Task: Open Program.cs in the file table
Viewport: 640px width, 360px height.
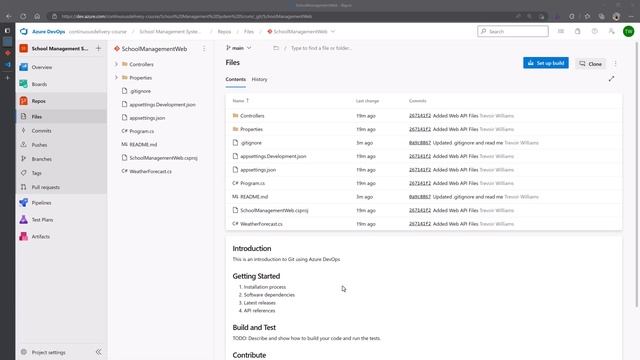Action: tap(253, 183)
